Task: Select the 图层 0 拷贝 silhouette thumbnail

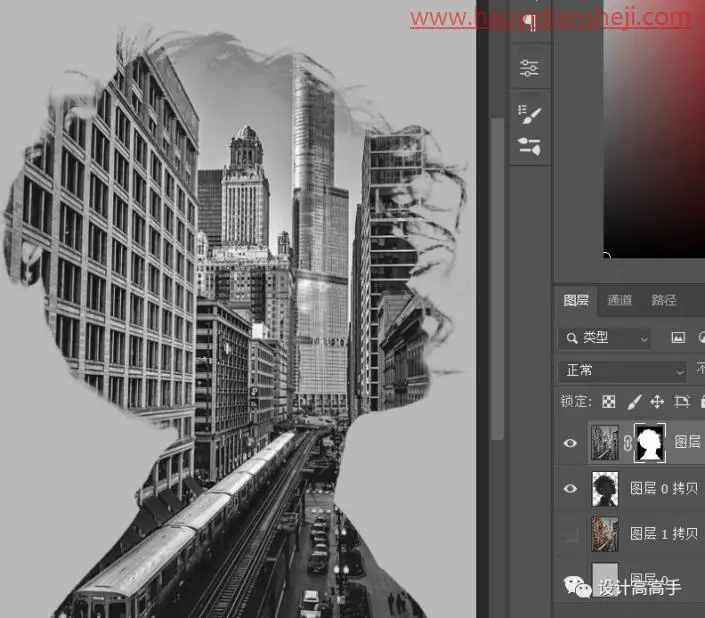Action: coord(605,489)
